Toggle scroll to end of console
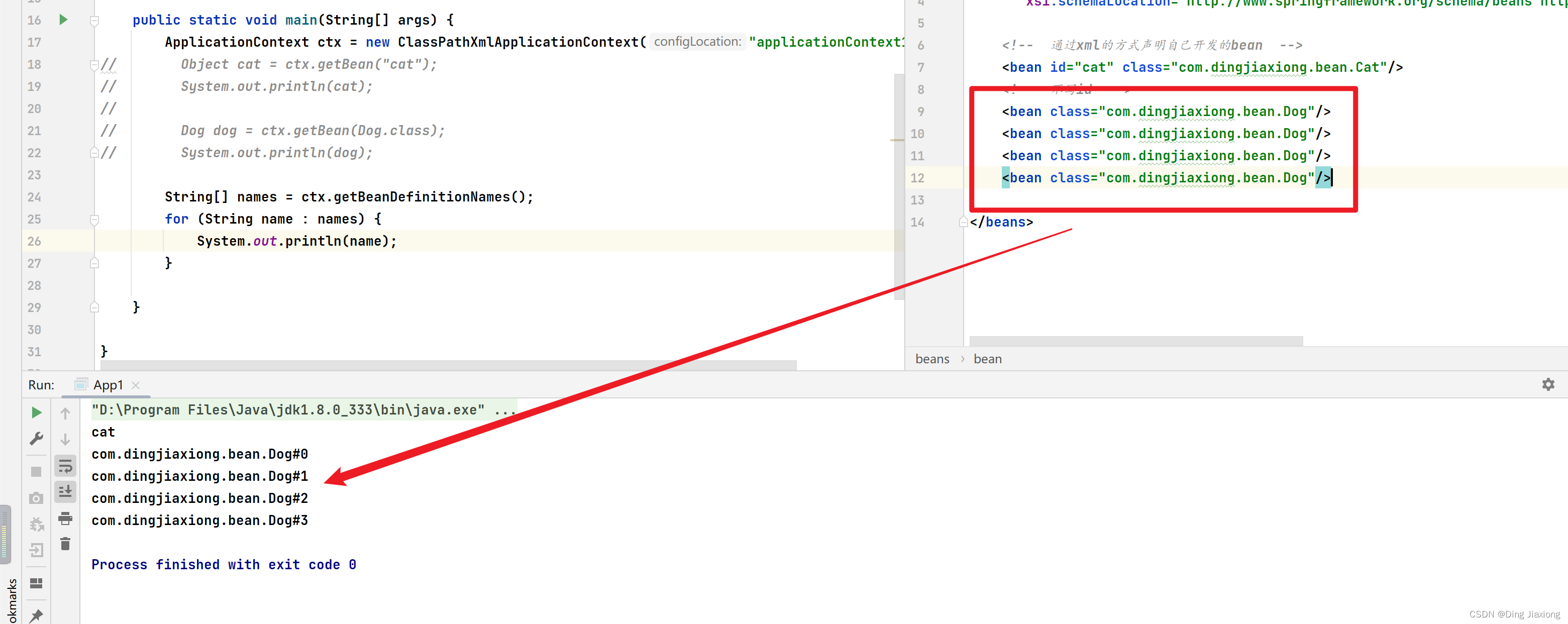Screen dimensions: 1568x624 [x=65, y=492]
